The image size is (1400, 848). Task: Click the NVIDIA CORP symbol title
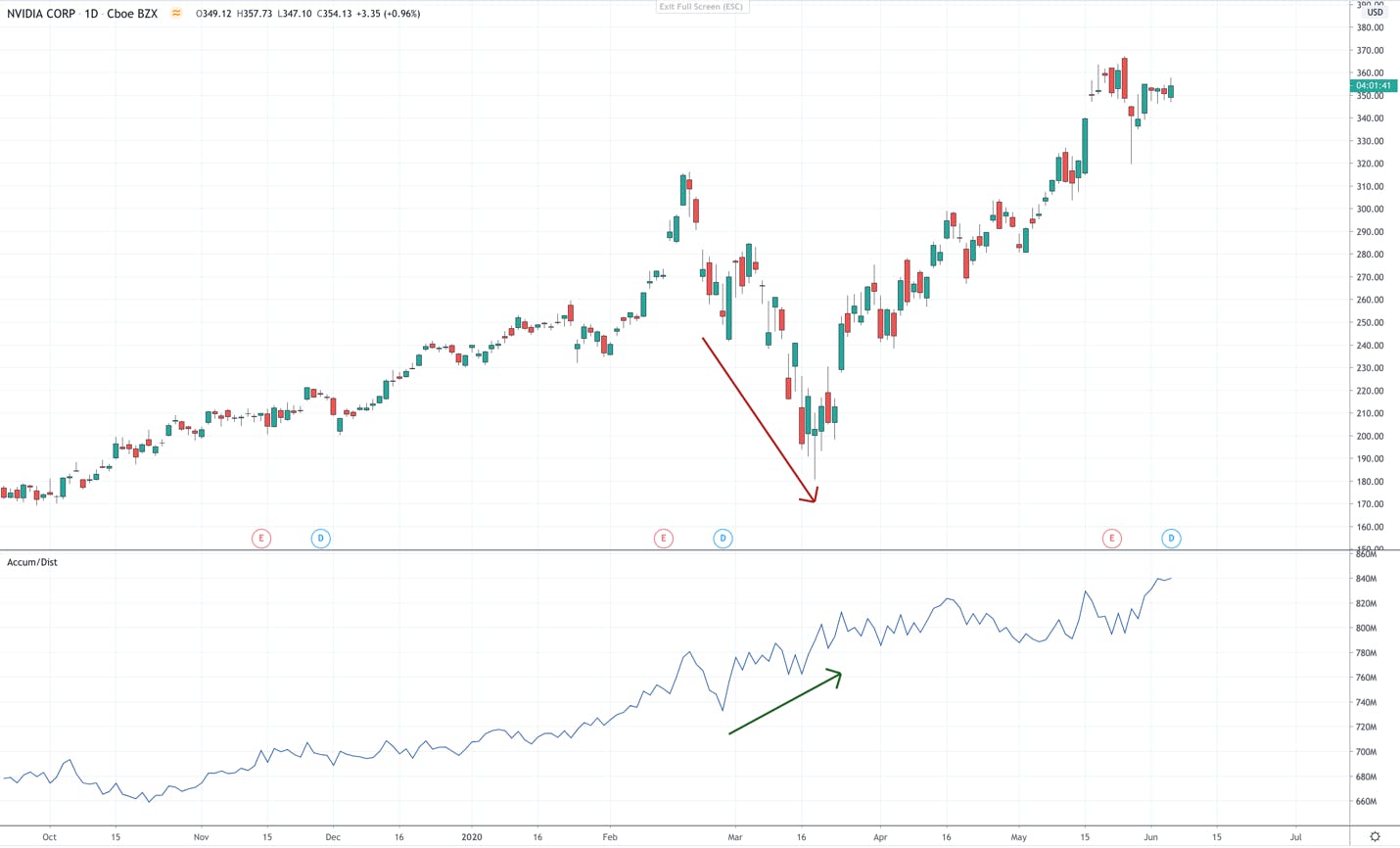(41, 14)
